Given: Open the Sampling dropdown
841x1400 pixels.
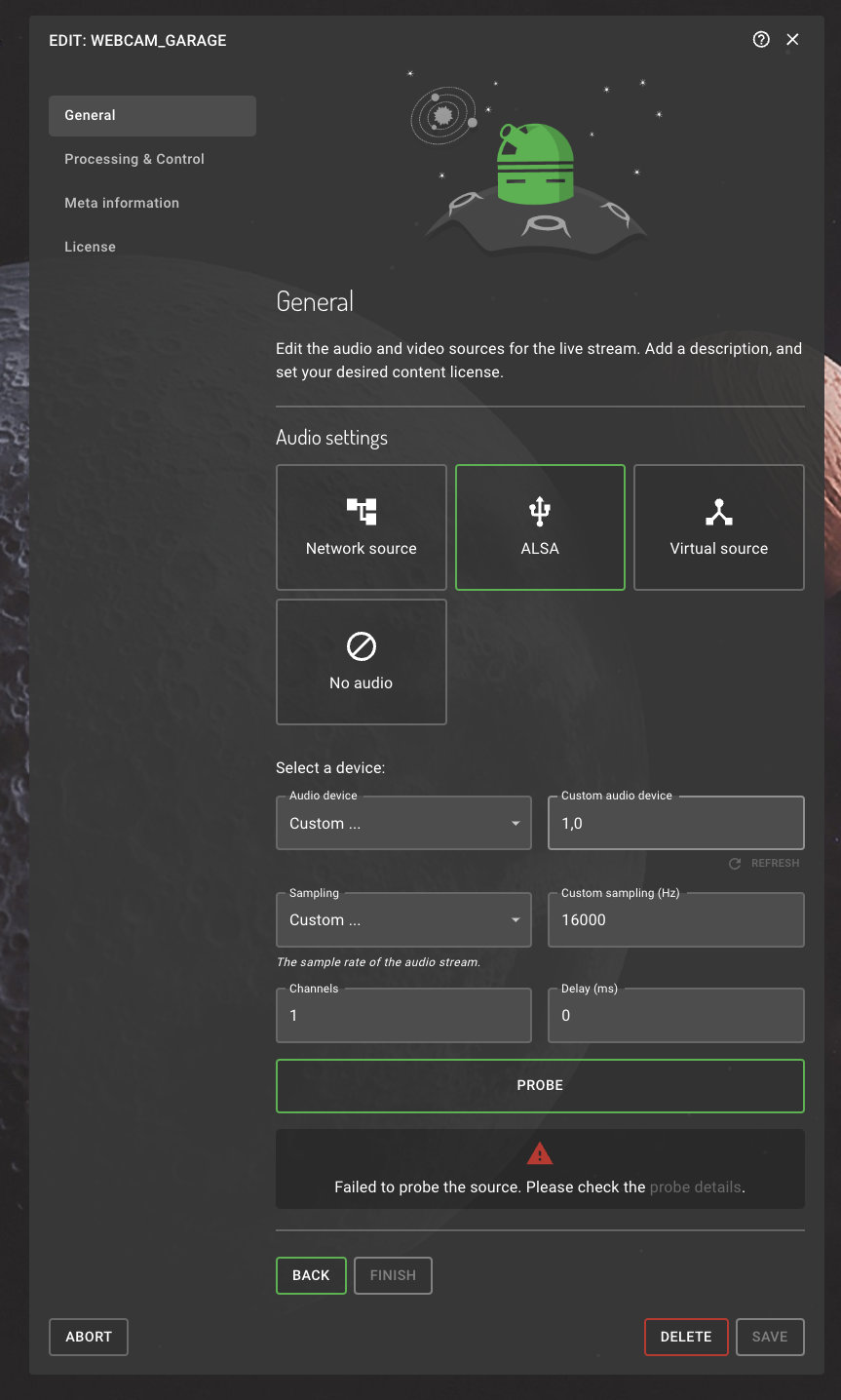Looking at the screenshot, I should point(403,919).
